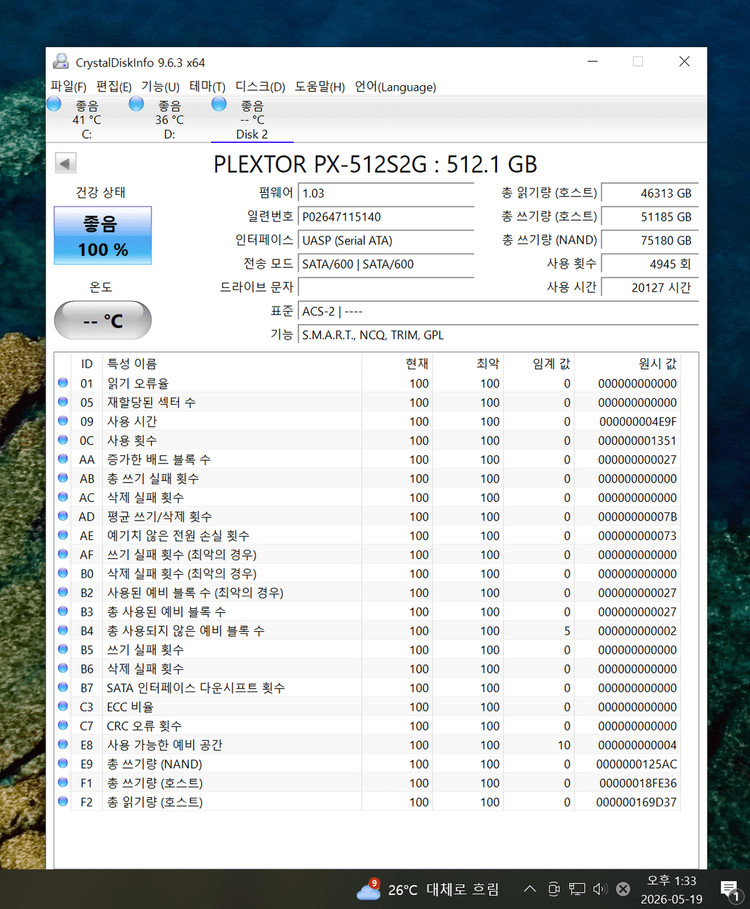The width and height of the screenshot is (750, 909).
Task: Click the status dot for row AA 증가한 배드 블록 수
Action: coord(63,459)
